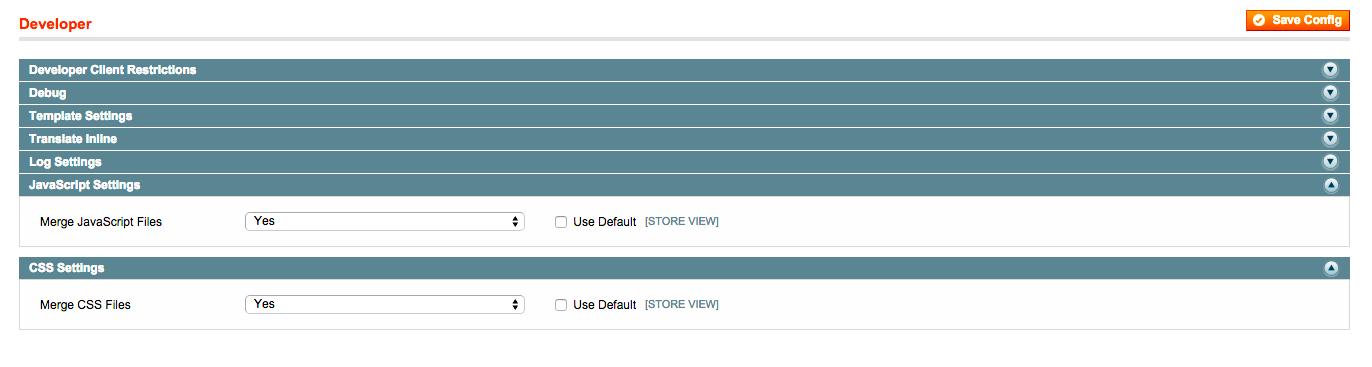The width and height of the screenshot is (1372, 367).
Task: Select the Template Settings header bar
Action: 681,116
